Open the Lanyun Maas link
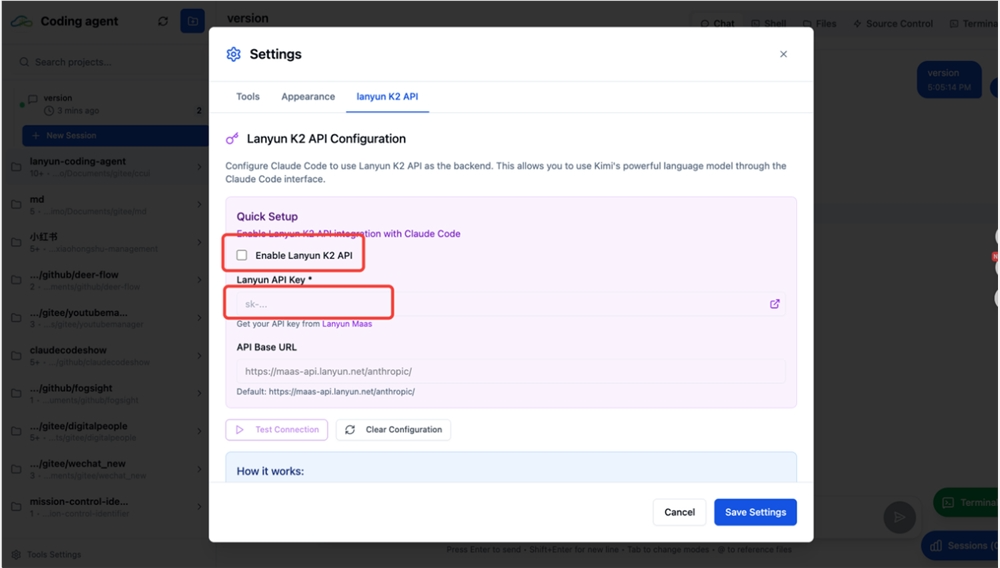The height and width of the screenshot is (568, 1000). (x=347, y=324)
